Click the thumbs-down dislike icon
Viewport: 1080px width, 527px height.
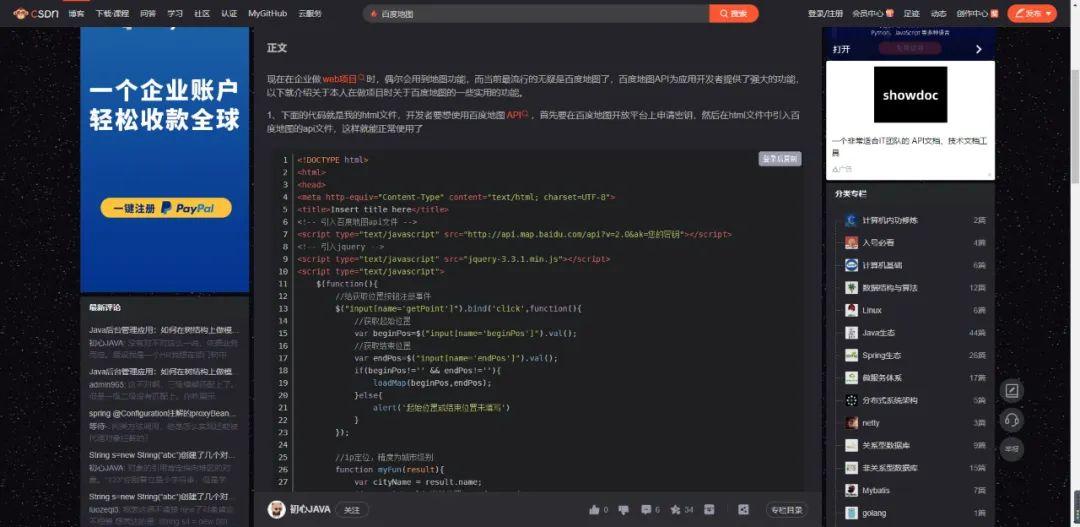[624, 510]
